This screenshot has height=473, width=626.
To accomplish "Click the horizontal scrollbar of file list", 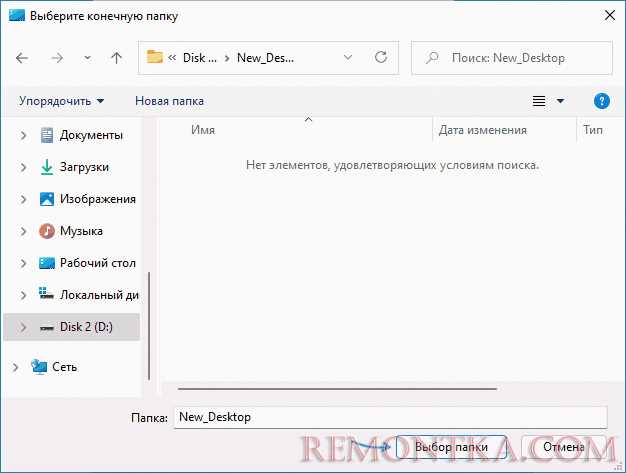I will 337,388.
